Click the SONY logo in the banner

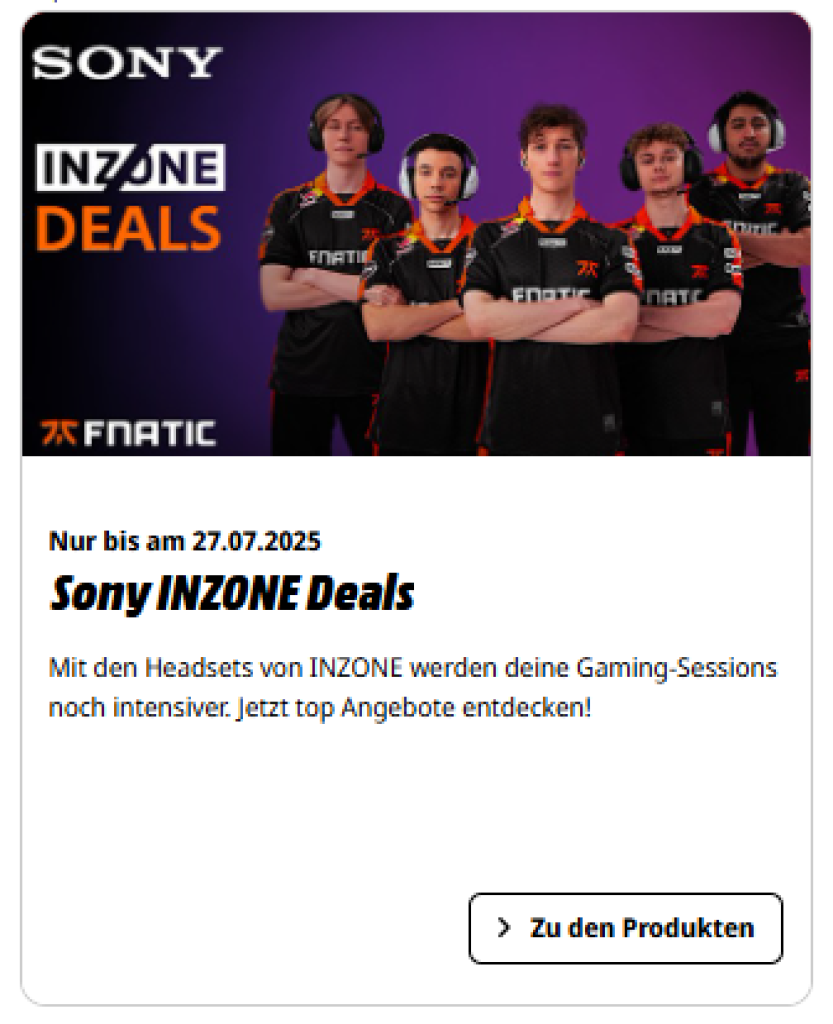coord(127,63)
